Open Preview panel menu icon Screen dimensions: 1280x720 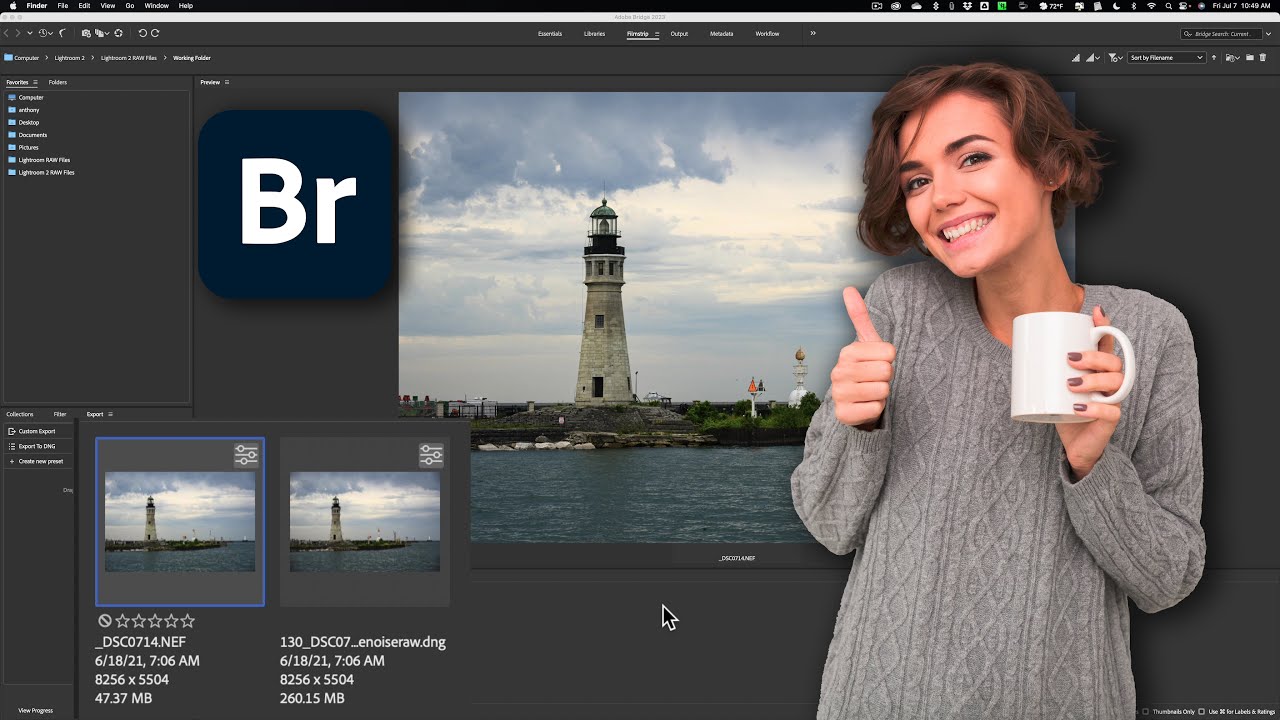click(227, 82)
